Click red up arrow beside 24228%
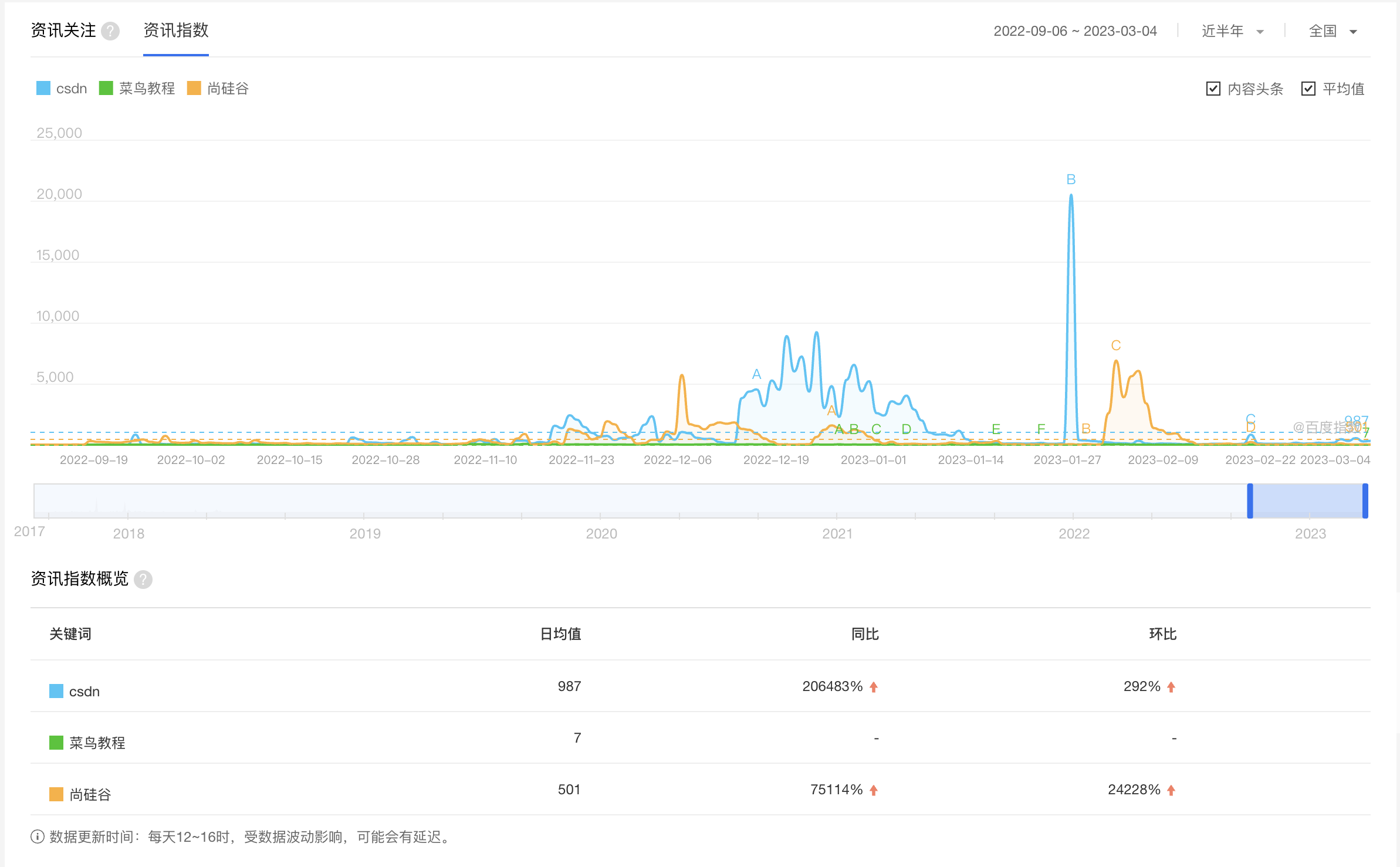 pos(1171,790)
